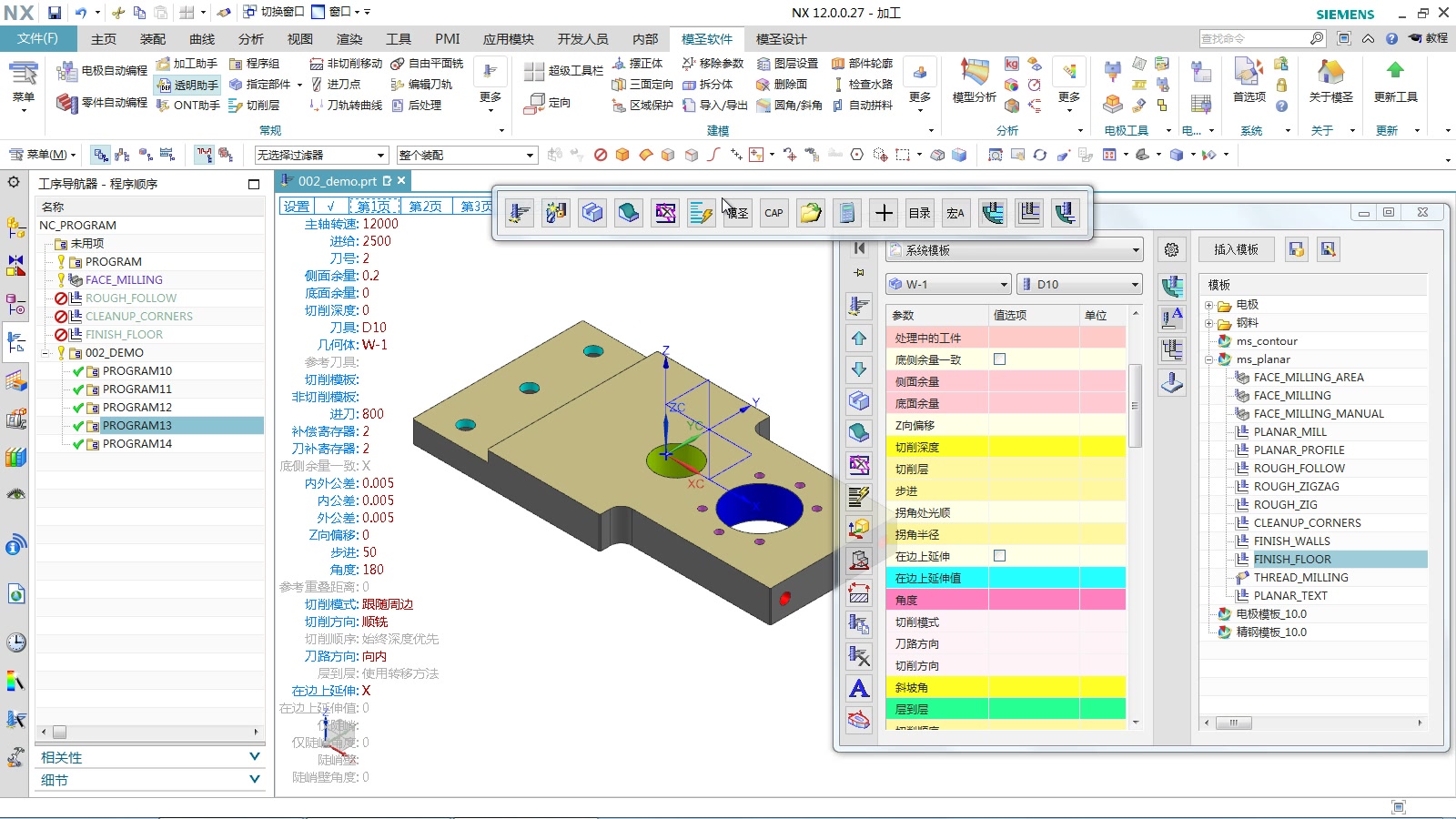Viewport: 1456px width, 819px height.
Task: Collapse the ms_planar tree node
Action: coord(1208,359)
